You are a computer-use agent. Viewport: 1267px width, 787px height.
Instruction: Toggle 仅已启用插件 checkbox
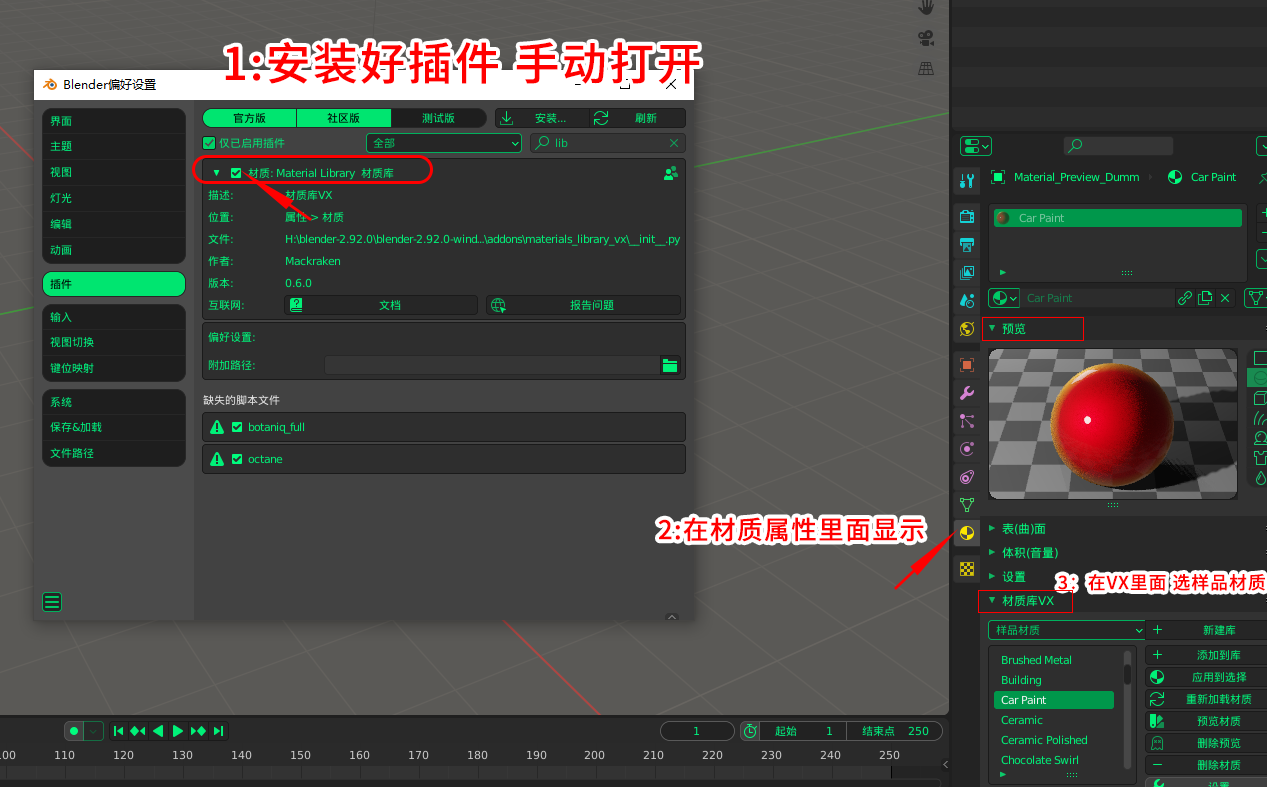[x=209, y=143]
